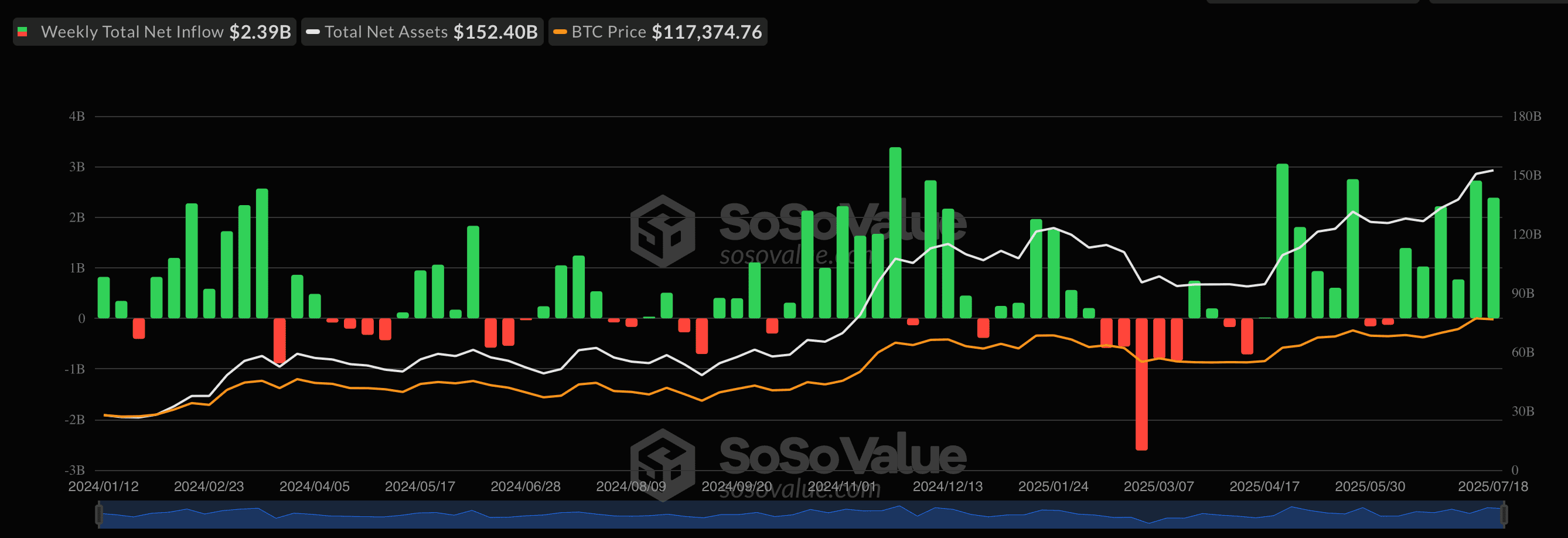
Task: Select the 2024/05/17 date axis label
Action: click(x=420, y=486)
